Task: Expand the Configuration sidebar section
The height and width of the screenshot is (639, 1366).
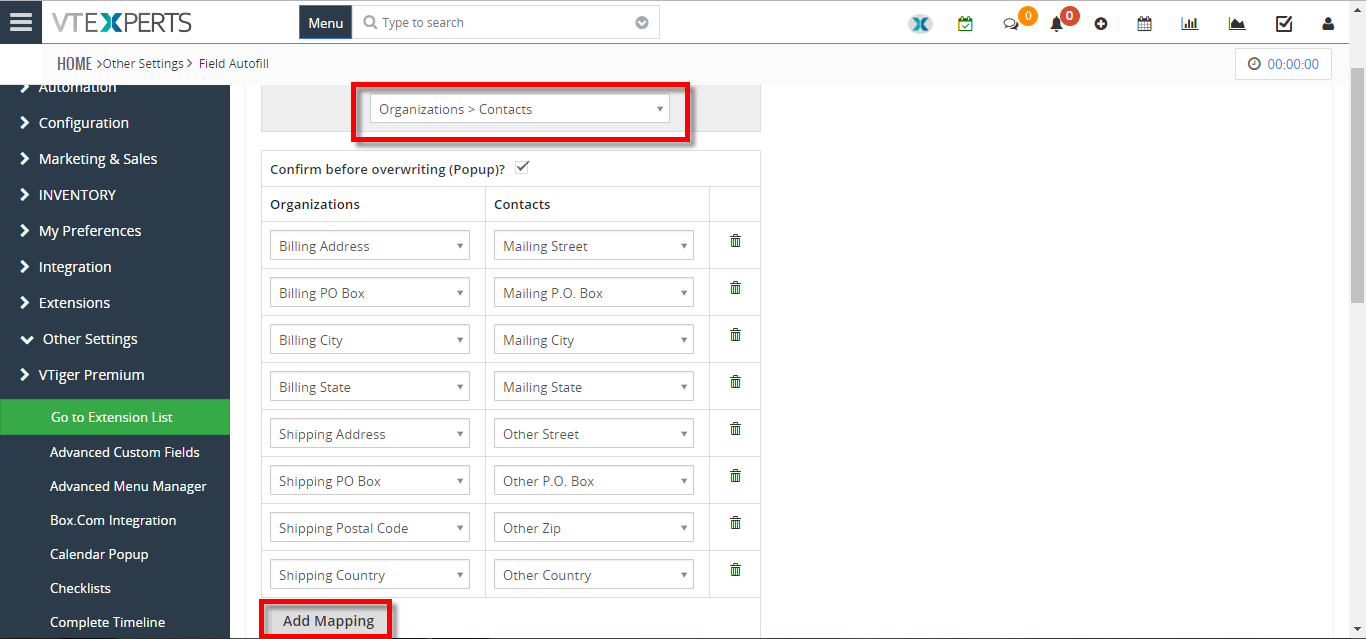Action: (x=115, y=123)
